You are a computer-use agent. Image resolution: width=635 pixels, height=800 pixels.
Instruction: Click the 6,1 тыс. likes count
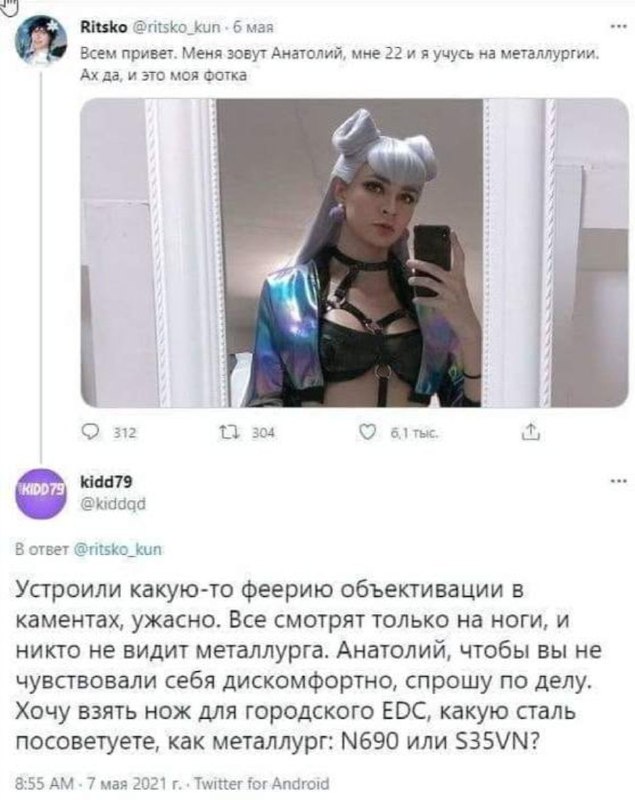coord(414,433)
